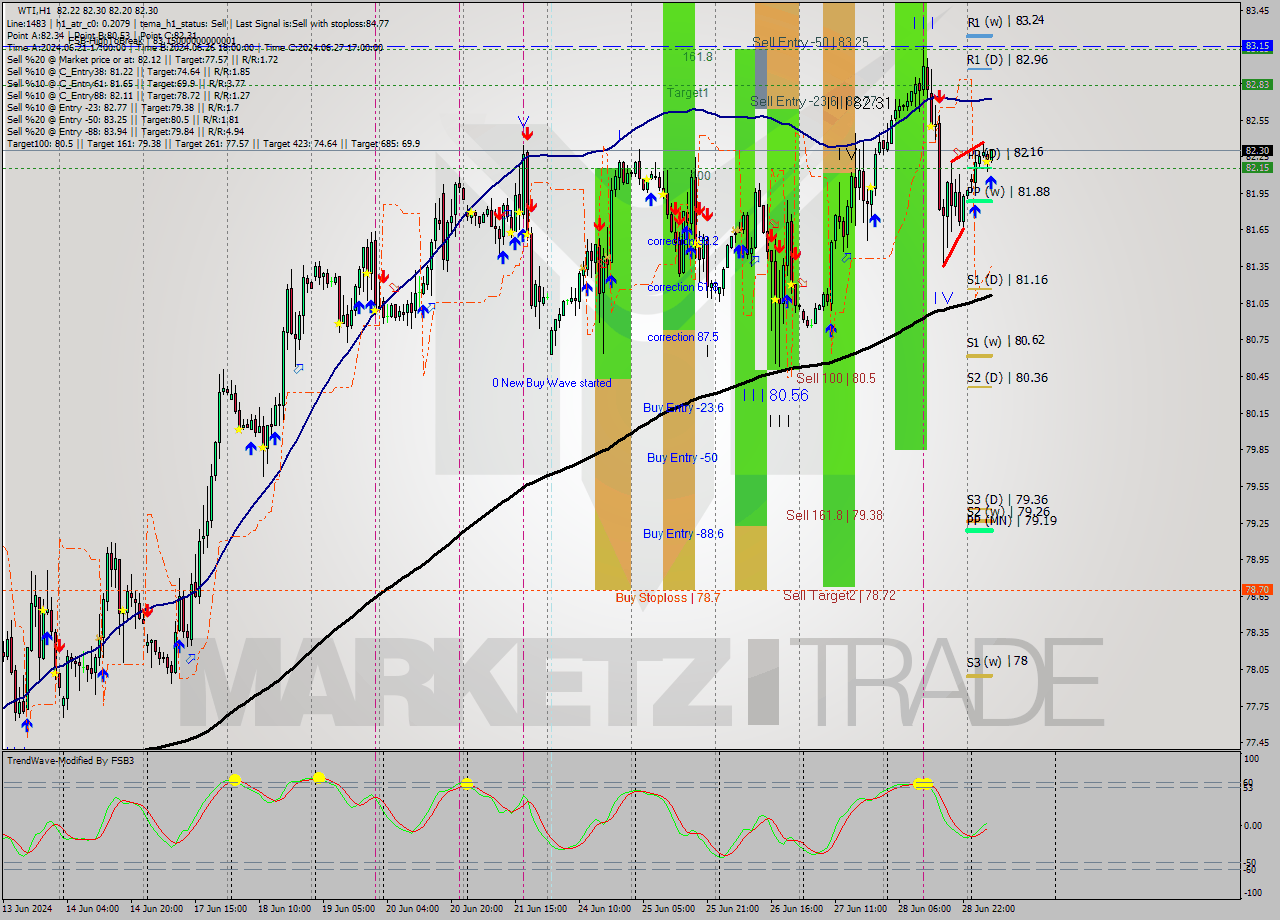Select the S1 (D) | 81.16 pivot label
The height and width of the screenshot is (920, 1280).
1007,280
